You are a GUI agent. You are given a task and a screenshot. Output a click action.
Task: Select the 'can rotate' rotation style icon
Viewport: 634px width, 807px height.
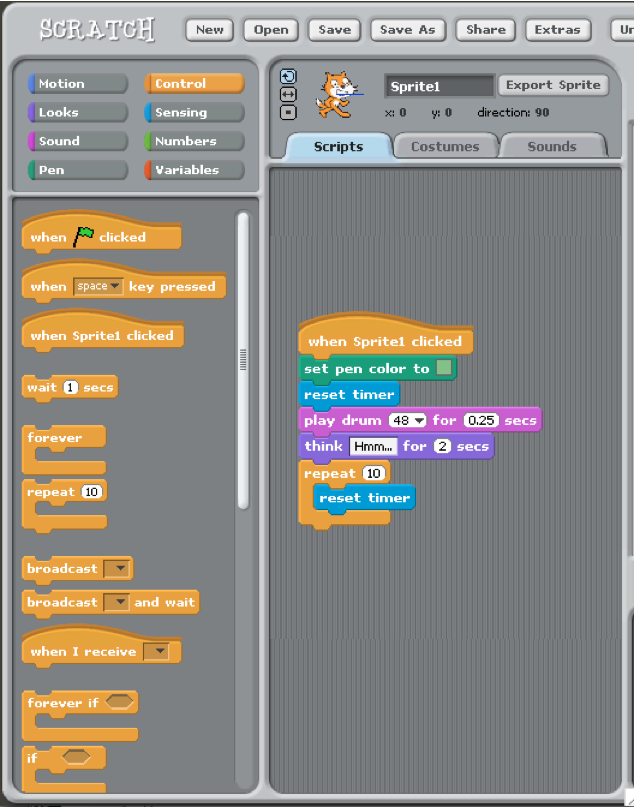click(288, 77)
